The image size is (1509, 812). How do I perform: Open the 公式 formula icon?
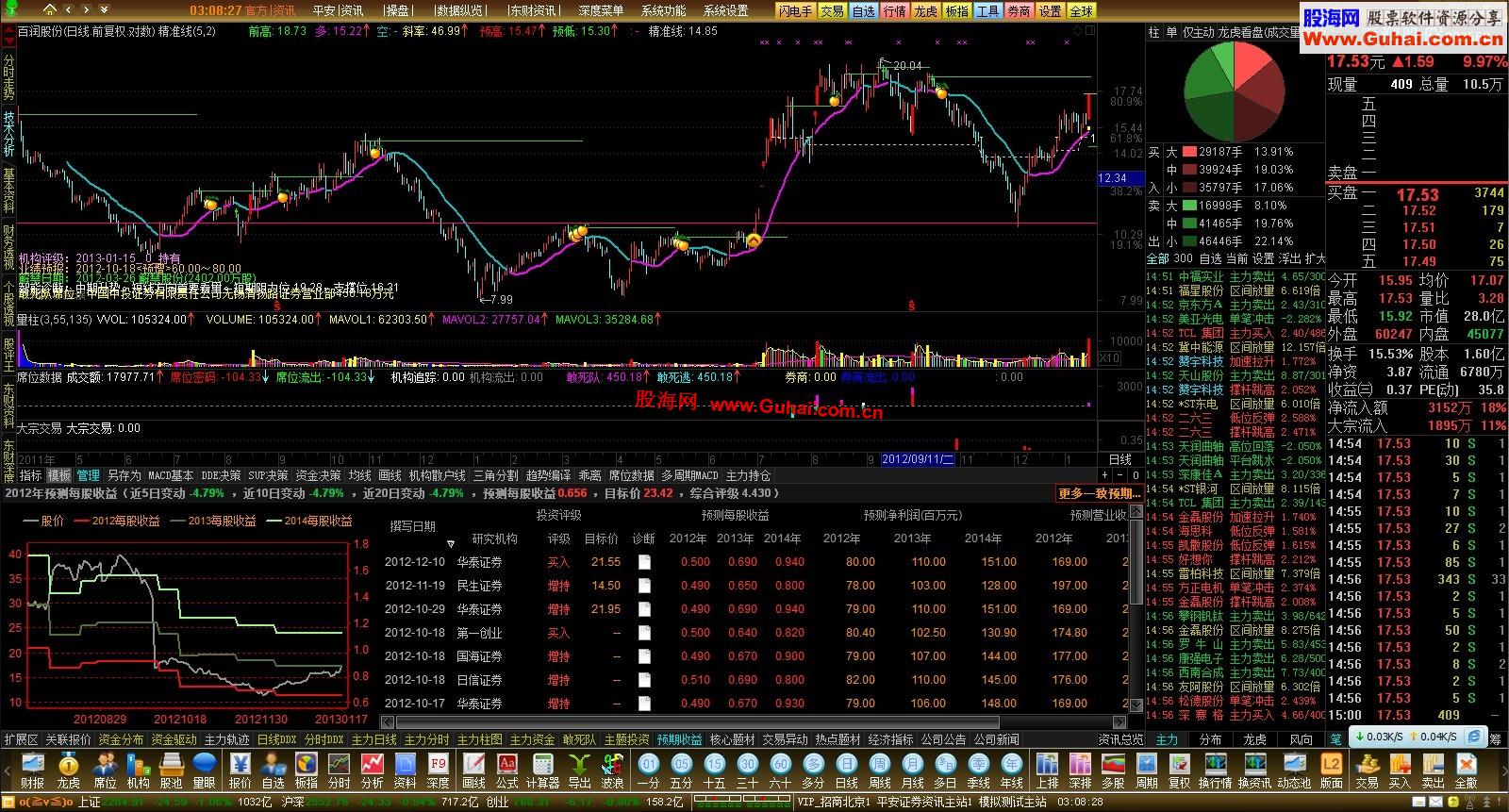click(x=507, y=771)
